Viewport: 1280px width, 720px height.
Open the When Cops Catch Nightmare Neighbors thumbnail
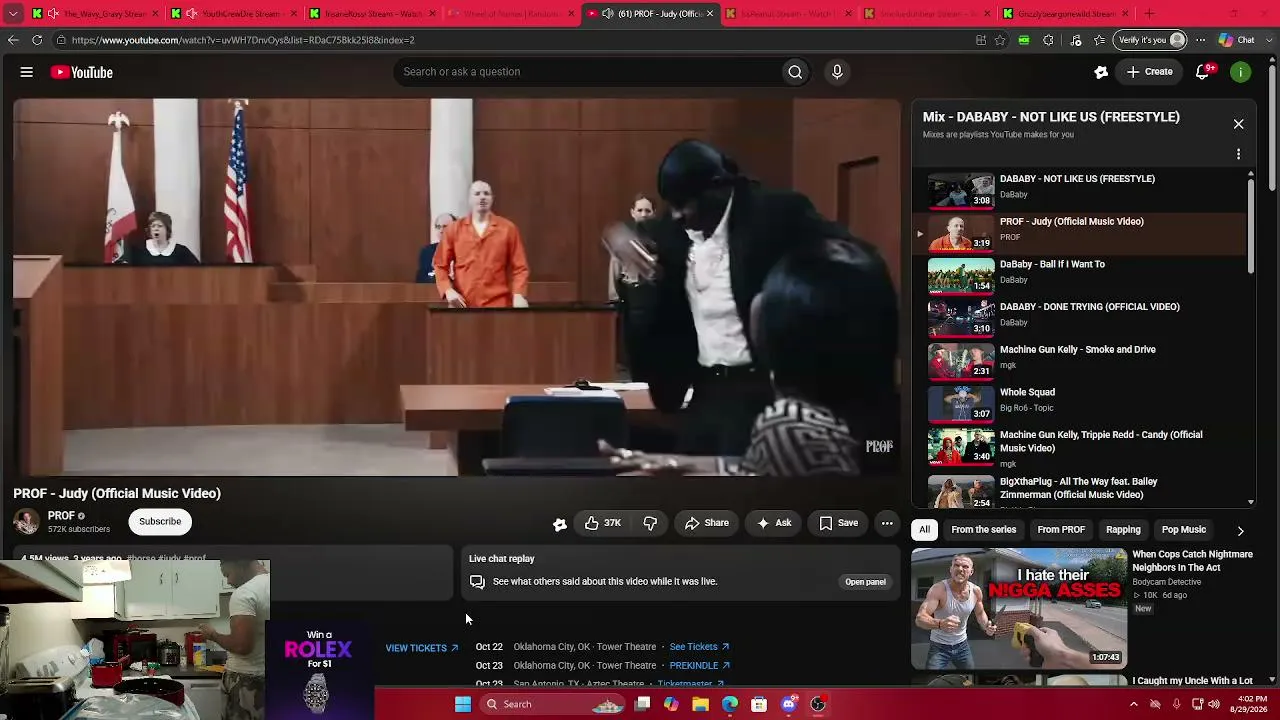1019,608
